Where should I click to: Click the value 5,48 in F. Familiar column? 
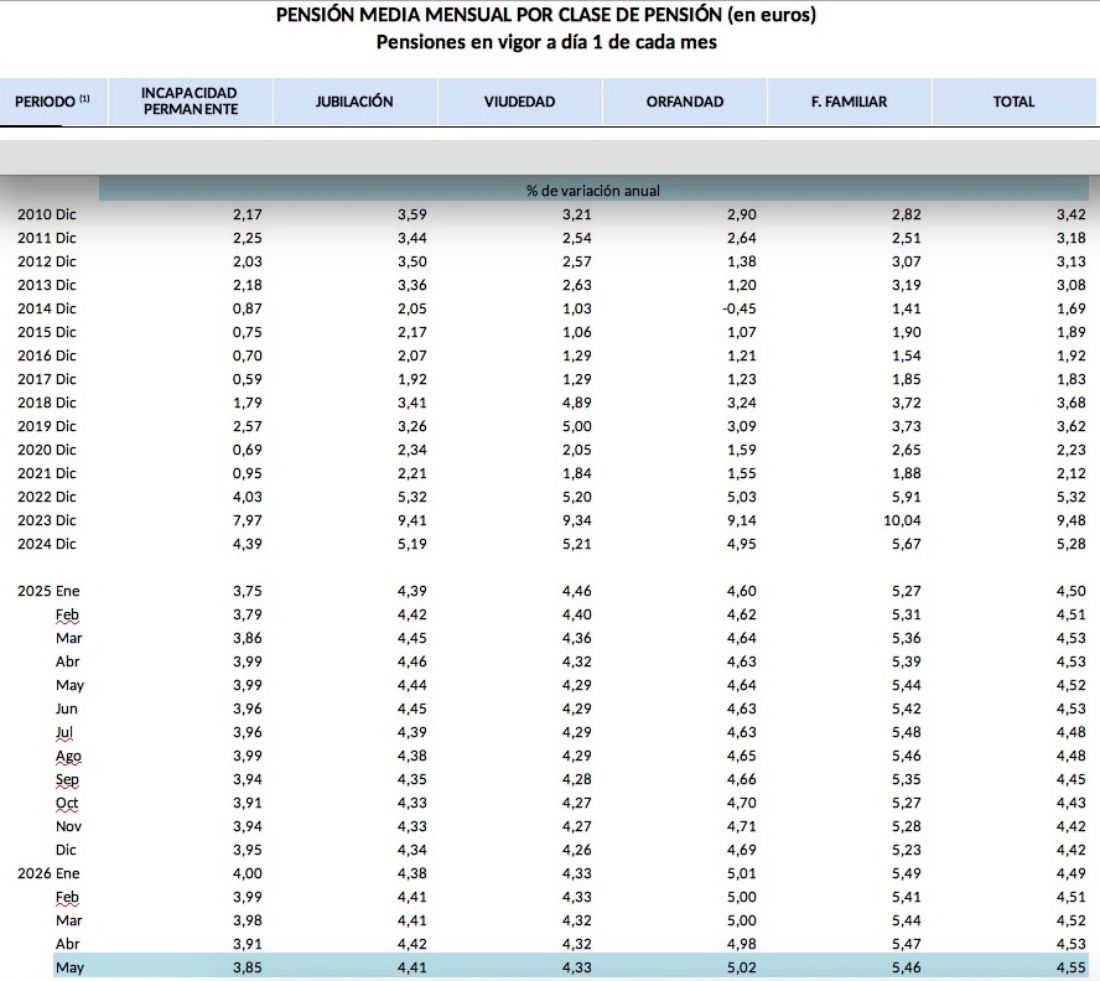(x=906, y=733)
